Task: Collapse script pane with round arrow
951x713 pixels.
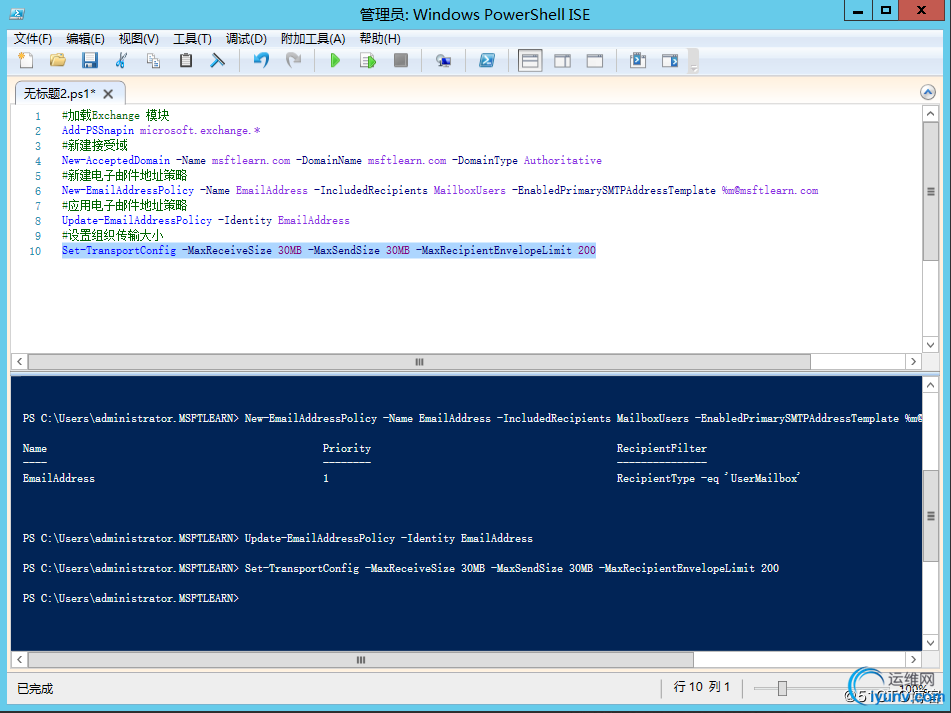Action: click(927, 92)
